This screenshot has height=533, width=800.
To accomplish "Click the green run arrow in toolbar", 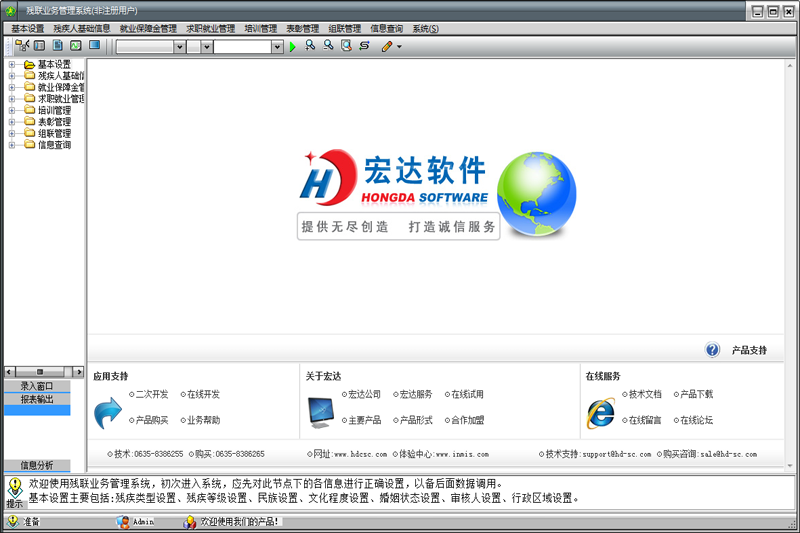I will (292, 47).
